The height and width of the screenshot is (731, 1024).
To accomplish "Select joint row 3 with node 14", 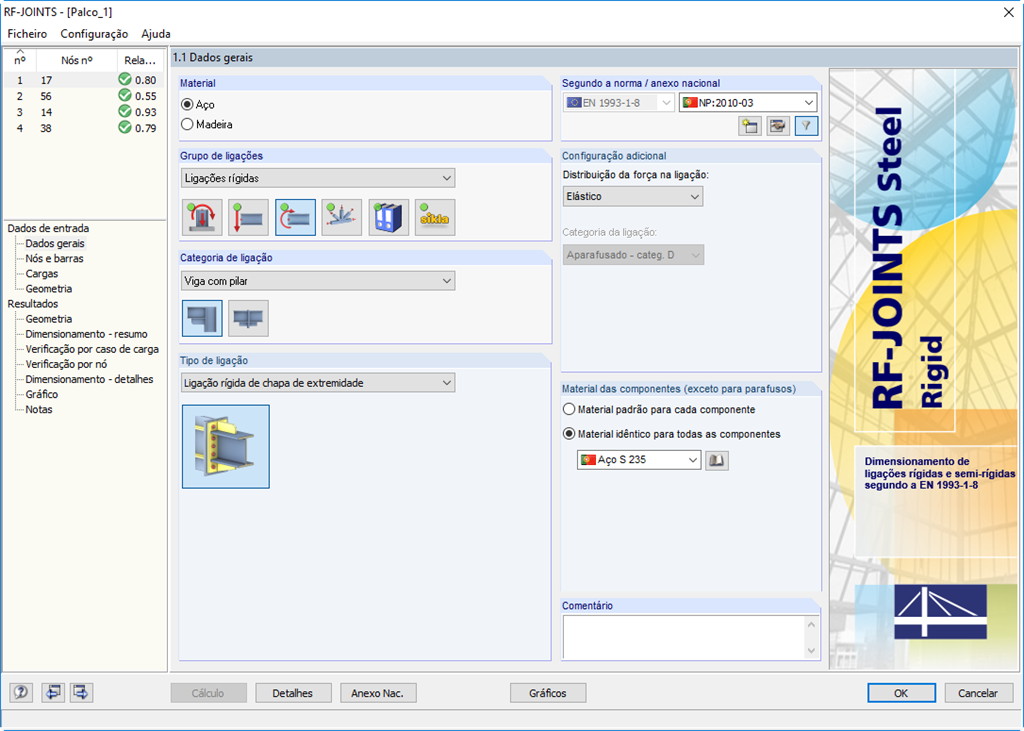I will pos(84,112).
